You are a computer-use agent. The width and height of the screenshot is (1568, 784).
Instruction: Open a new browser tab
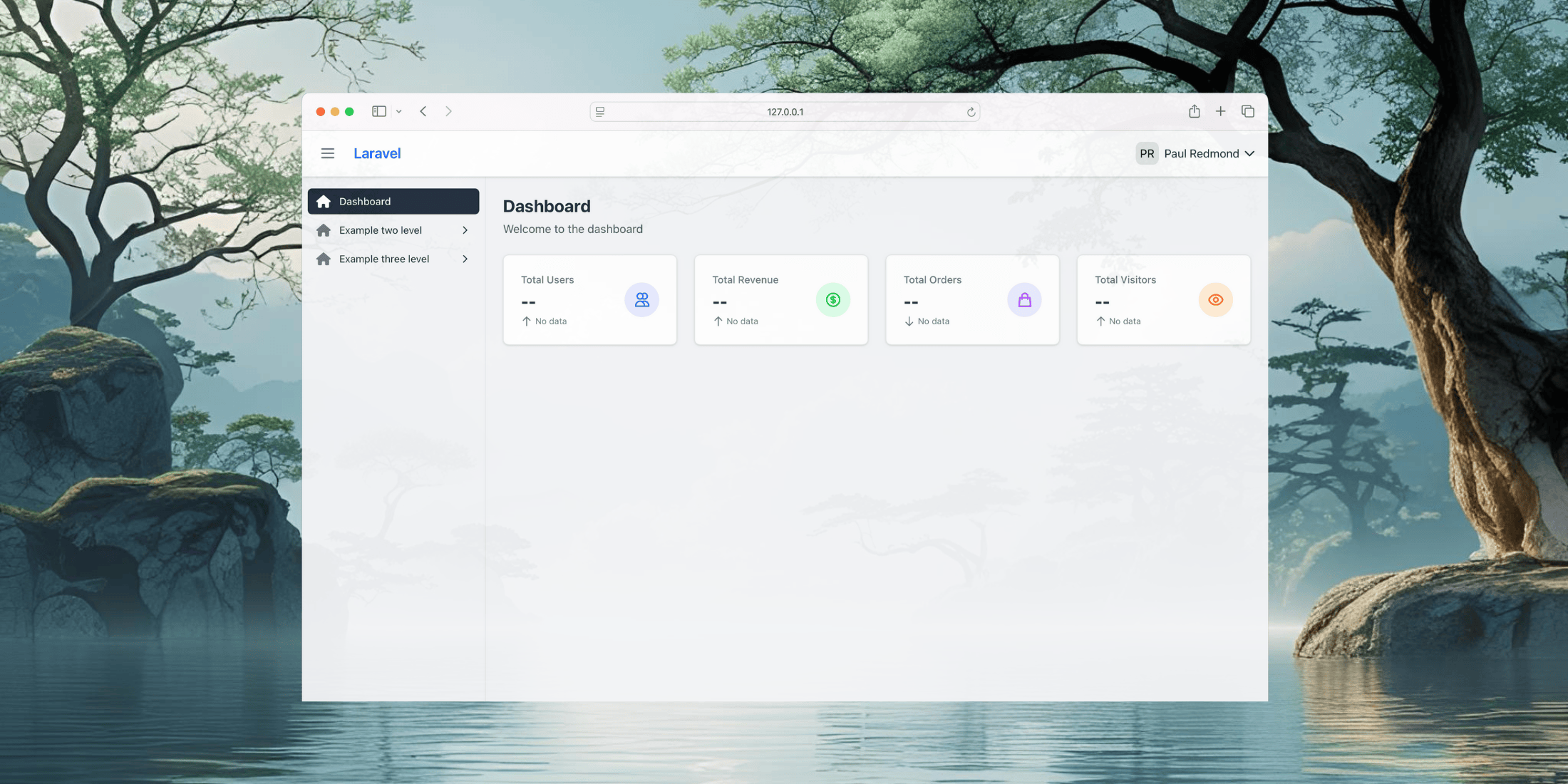(1220, 111)
